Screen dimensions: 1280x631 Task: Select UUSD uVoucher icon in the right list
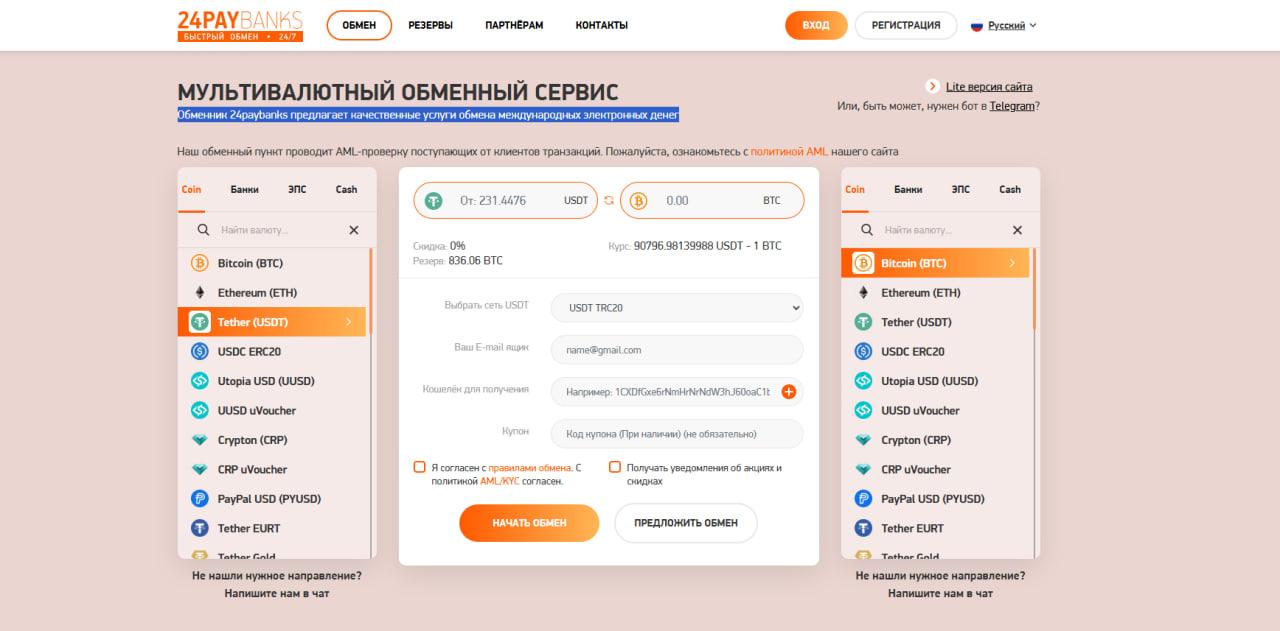(863, 410)
